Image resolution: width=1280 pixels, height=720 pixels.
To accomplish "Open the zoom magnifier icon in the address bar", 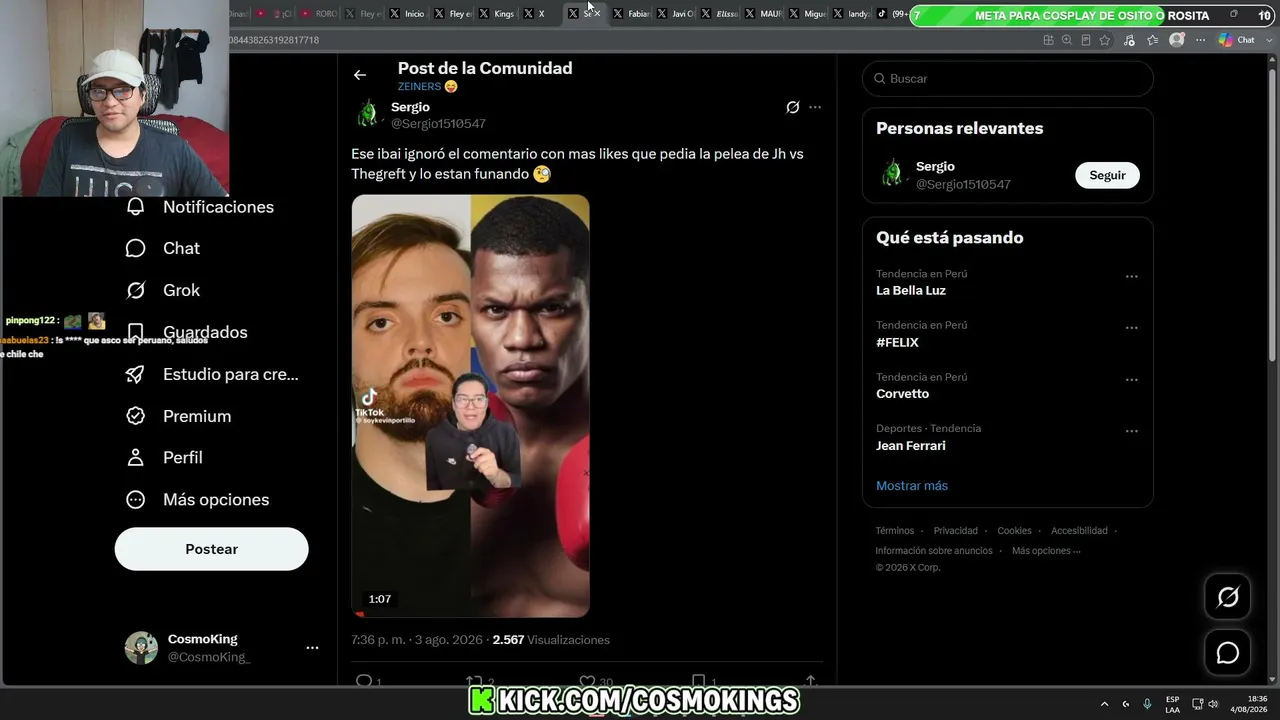I will (1067, 40).
